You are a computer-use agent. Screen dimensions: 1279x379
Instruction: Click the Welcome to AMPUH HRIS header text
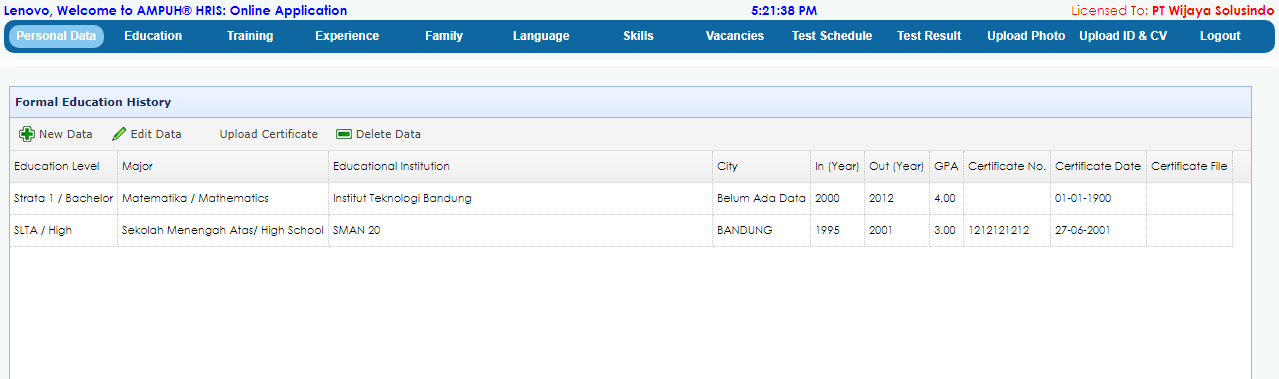pyautogui.click(x=176, y=10)
